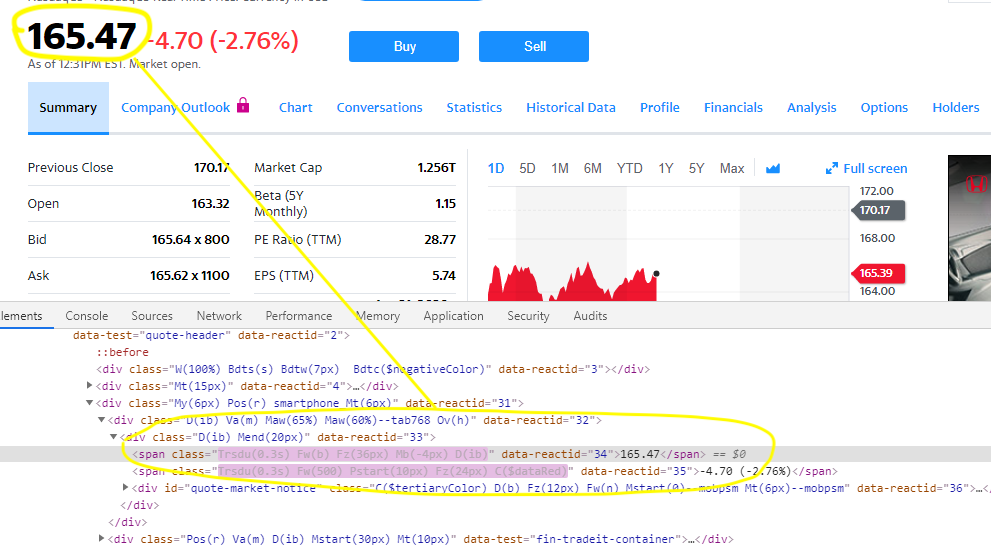
Task: Click the area chart type icon
Action: pos(772,168)
